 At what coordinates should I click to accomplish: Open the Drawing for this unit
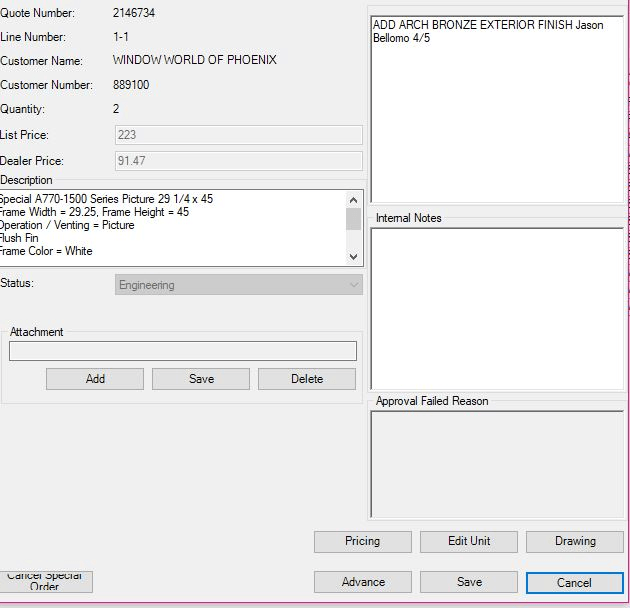point(575,541)
